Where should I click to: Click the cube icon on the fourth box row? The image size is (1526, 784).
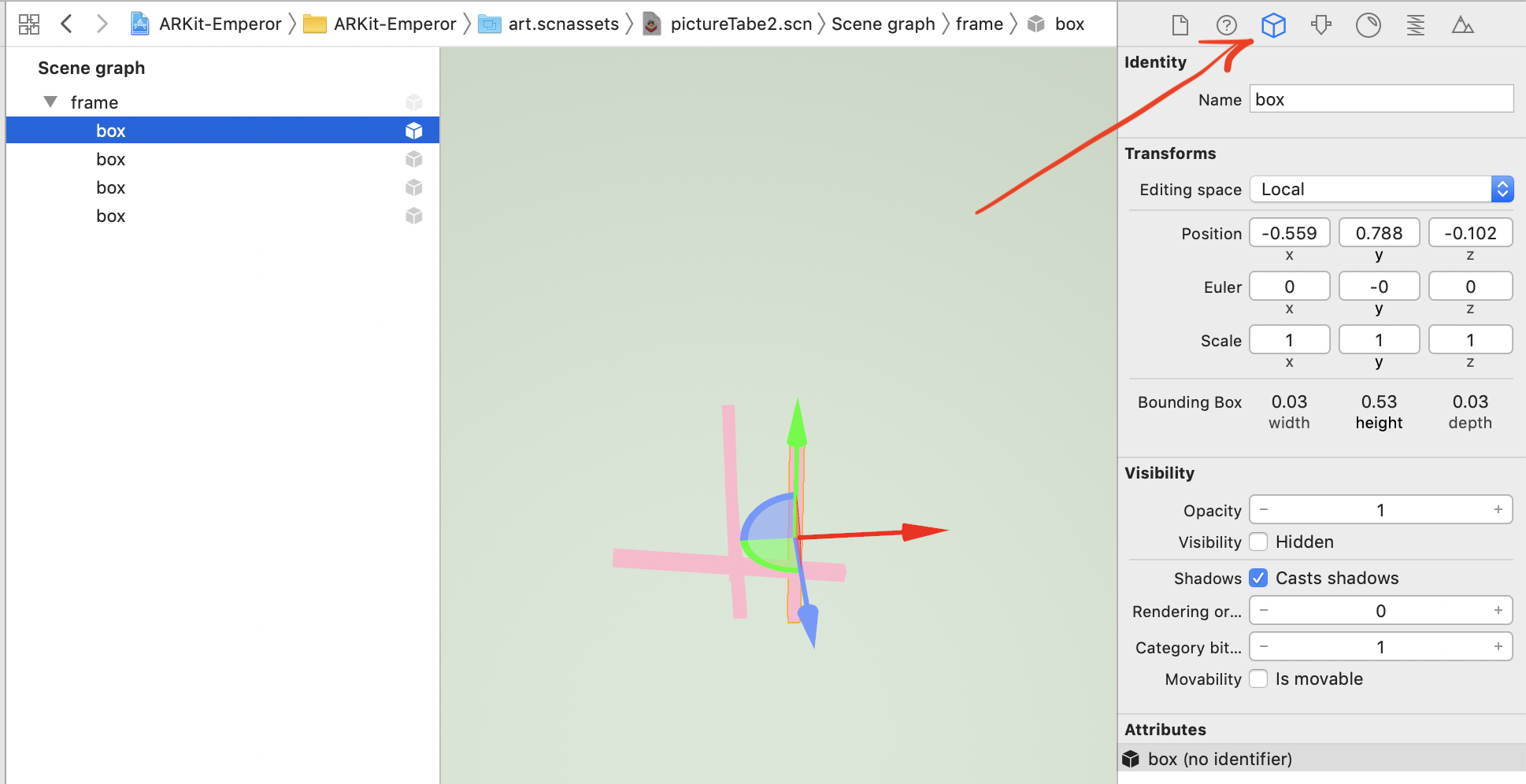[x=414, y=216]
